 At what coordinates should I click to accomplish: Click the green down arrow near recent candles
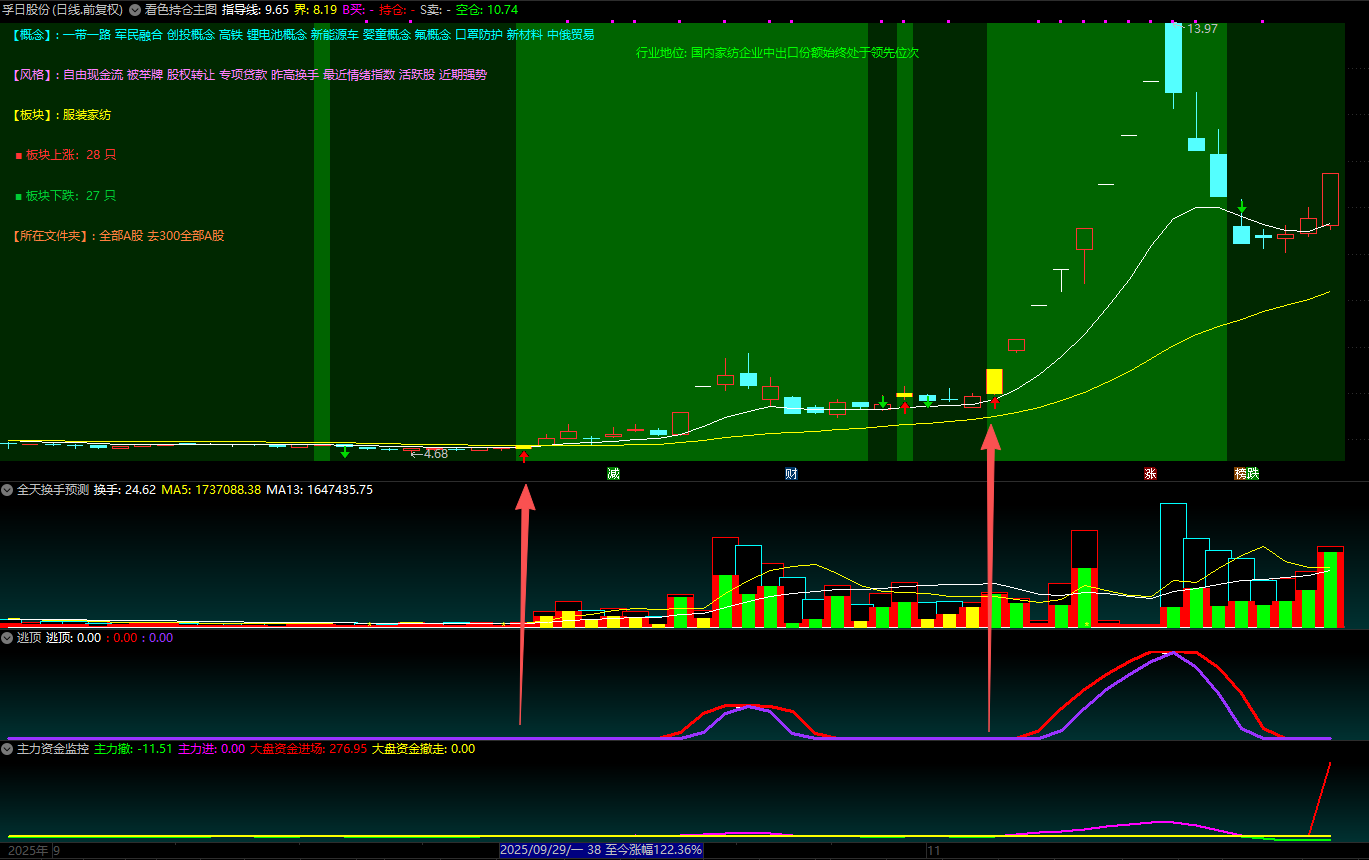[x=1242, y=208]
